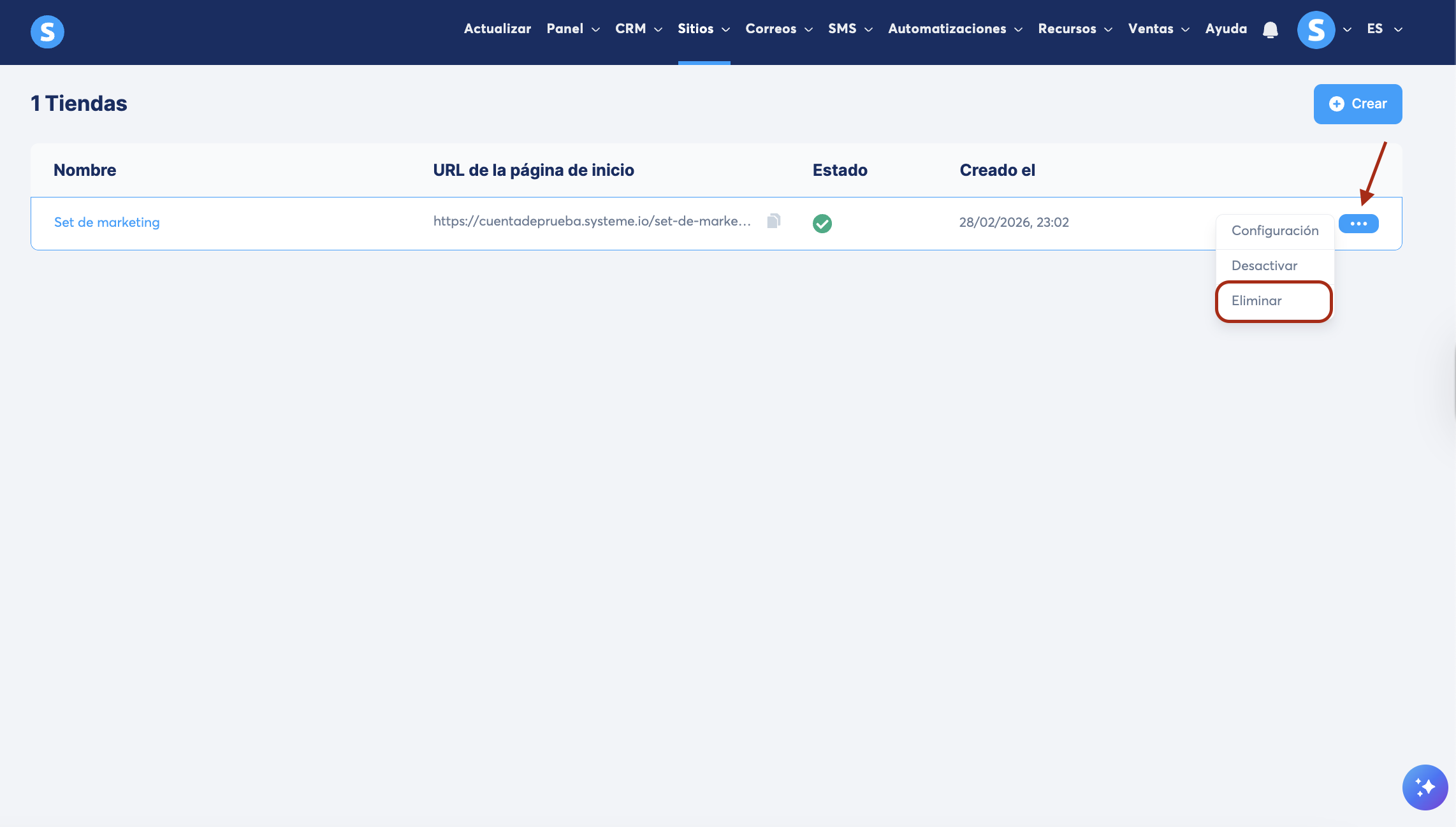Click the user profile avatar
Image resolution: width=1456 pixels, height=827 pixels.
coord(1316,29)
